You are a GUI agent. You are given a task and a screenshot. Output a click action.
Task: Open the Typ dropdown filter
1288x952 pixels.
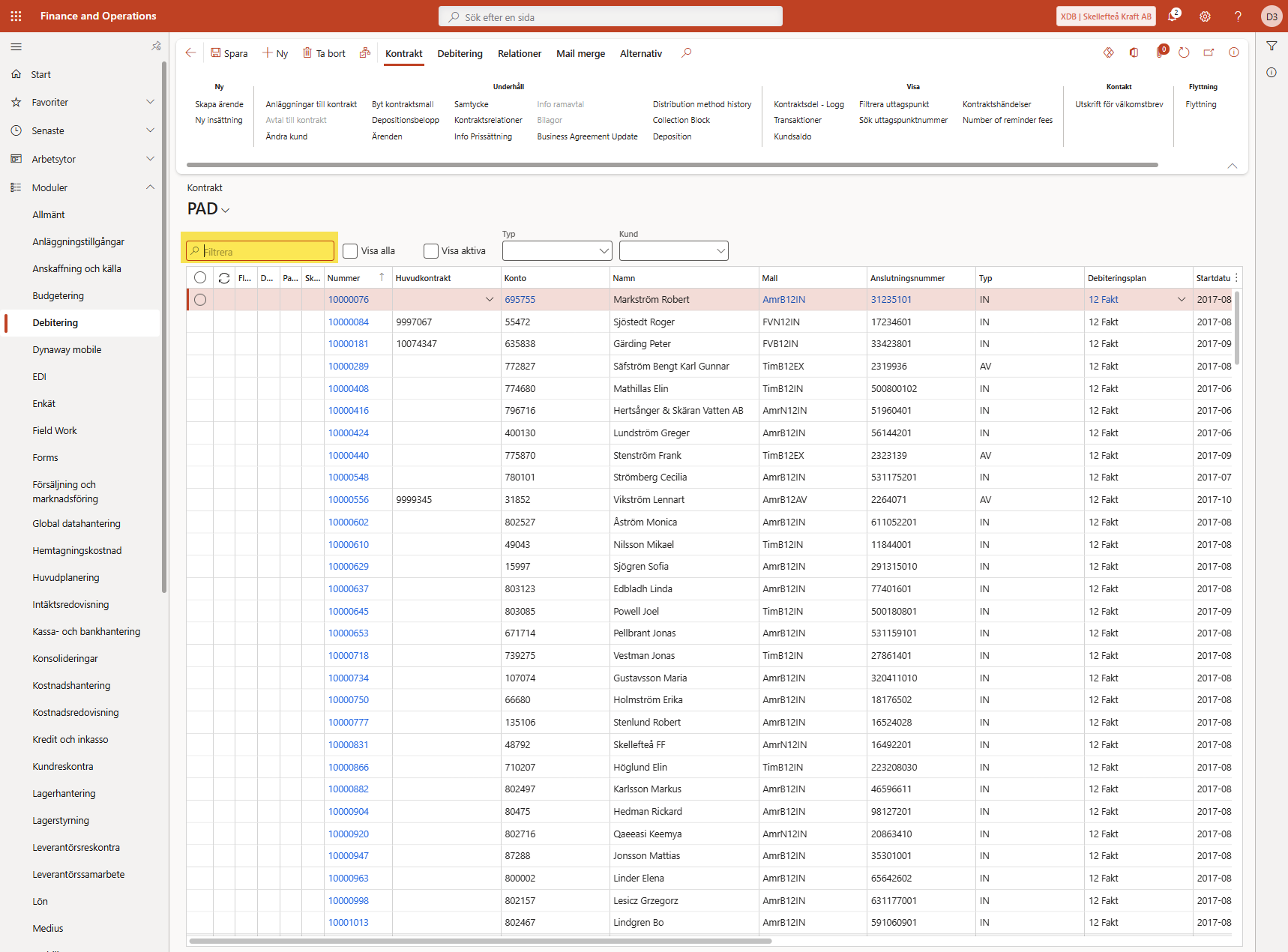pyautogui.click(x=556, y=251)
